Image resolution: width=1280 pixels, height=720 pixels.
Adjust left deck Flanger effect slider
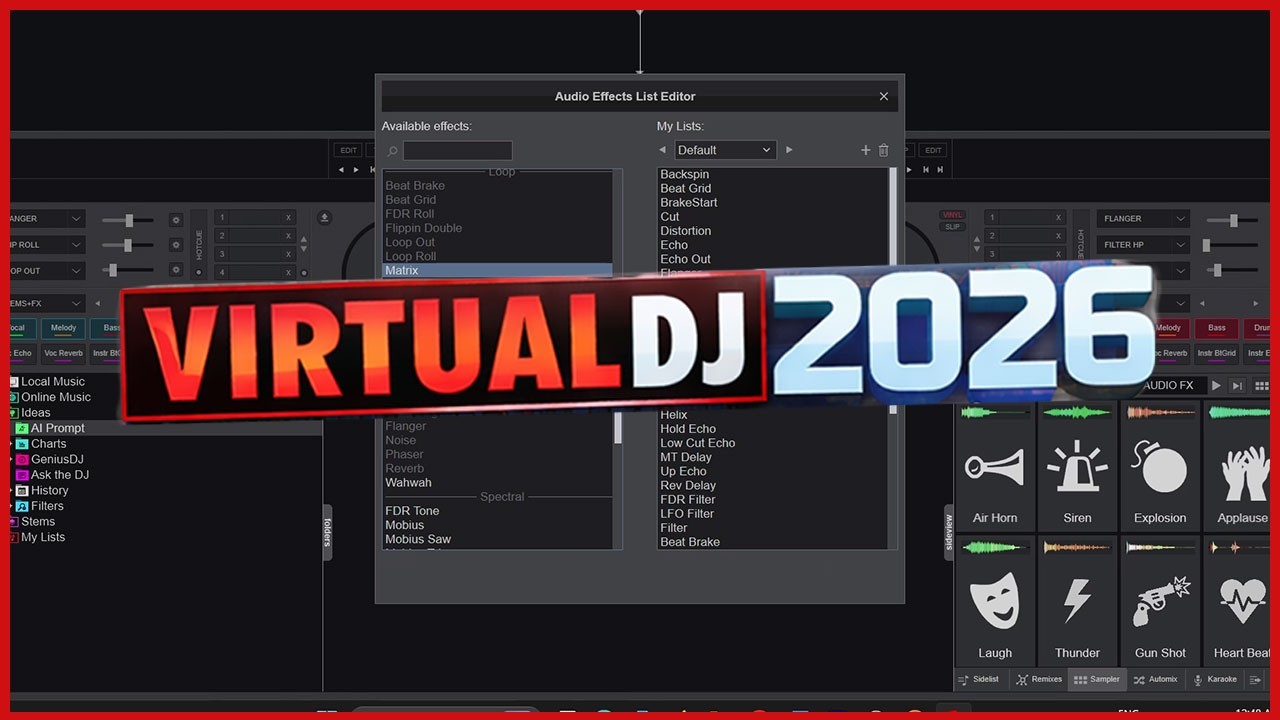(x=127, y=220)
